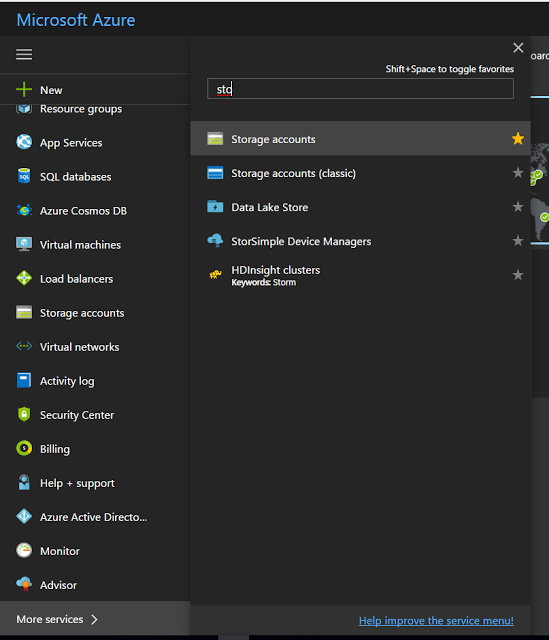Open the SQL databases icon
The image size is (549, 640).
(x=24, y=176)
